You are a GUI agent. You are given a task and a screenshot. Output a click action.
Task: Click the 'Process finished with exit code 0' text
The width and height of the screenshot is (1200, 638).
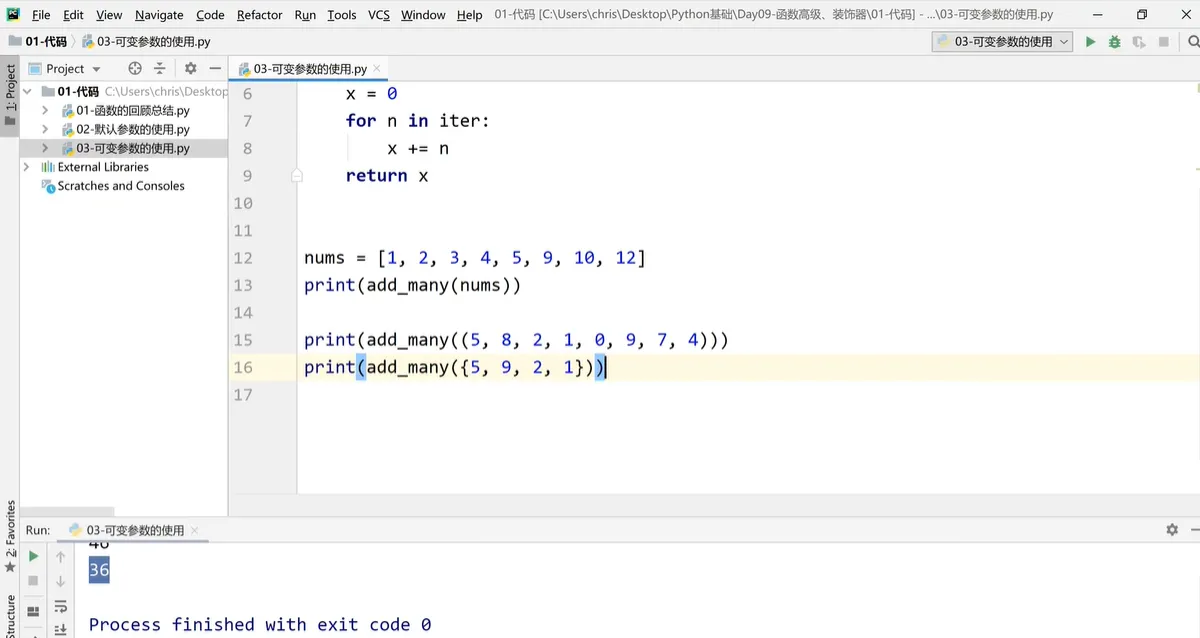[260, 625]
